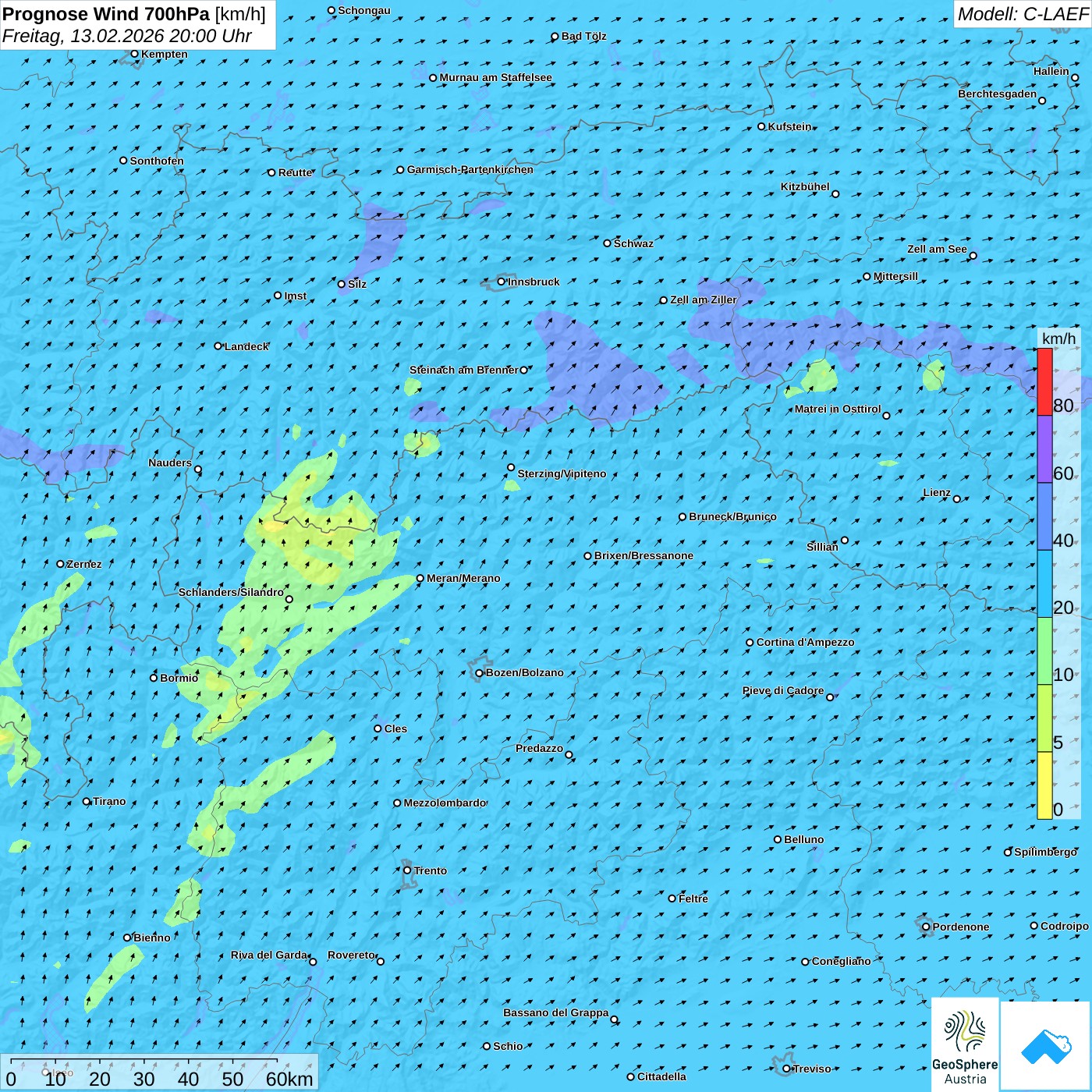
Task: Click the Zernez label
Action: (x=84, y=564)
